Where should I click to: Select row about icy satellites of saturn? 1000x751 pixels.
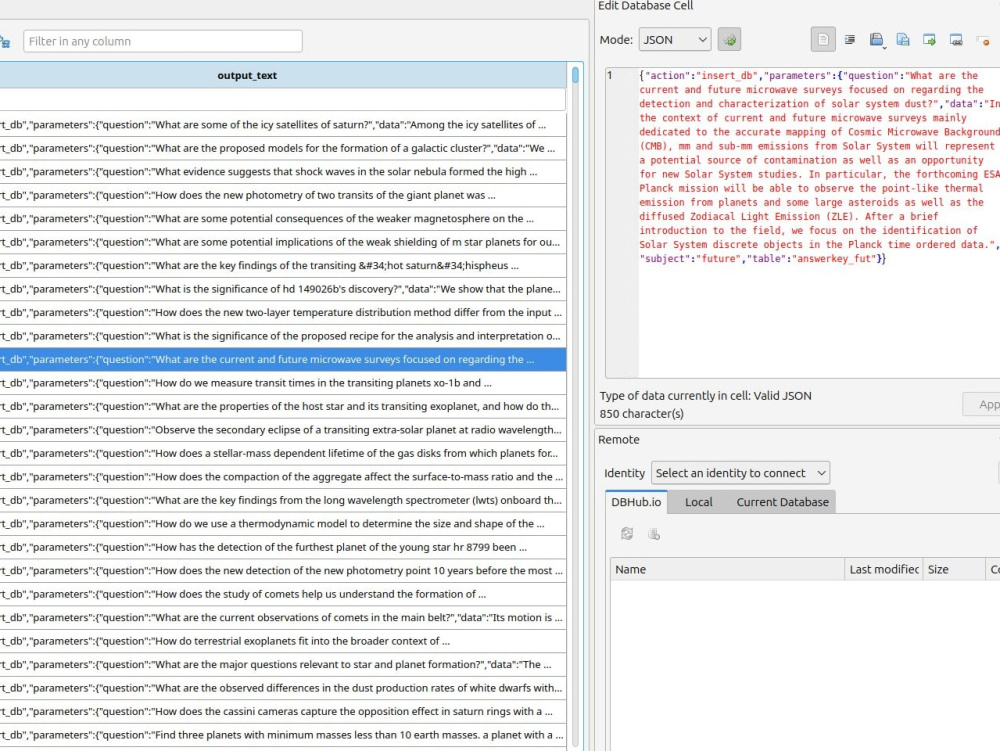(x=283, y=125)
